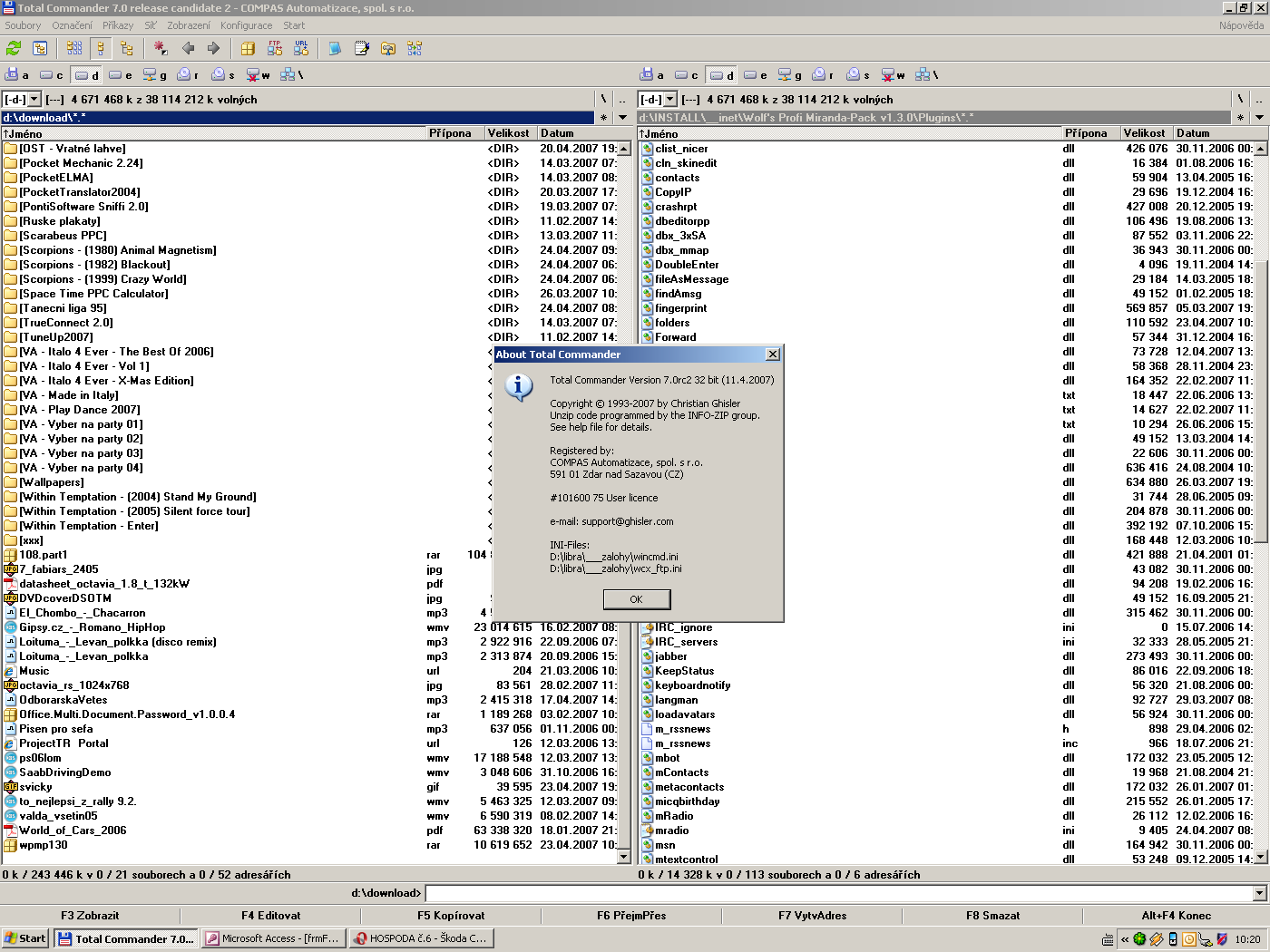Switch to Microsoft Access taskbar item
Screen dimensions: 1270x952
tap(272, 938)
